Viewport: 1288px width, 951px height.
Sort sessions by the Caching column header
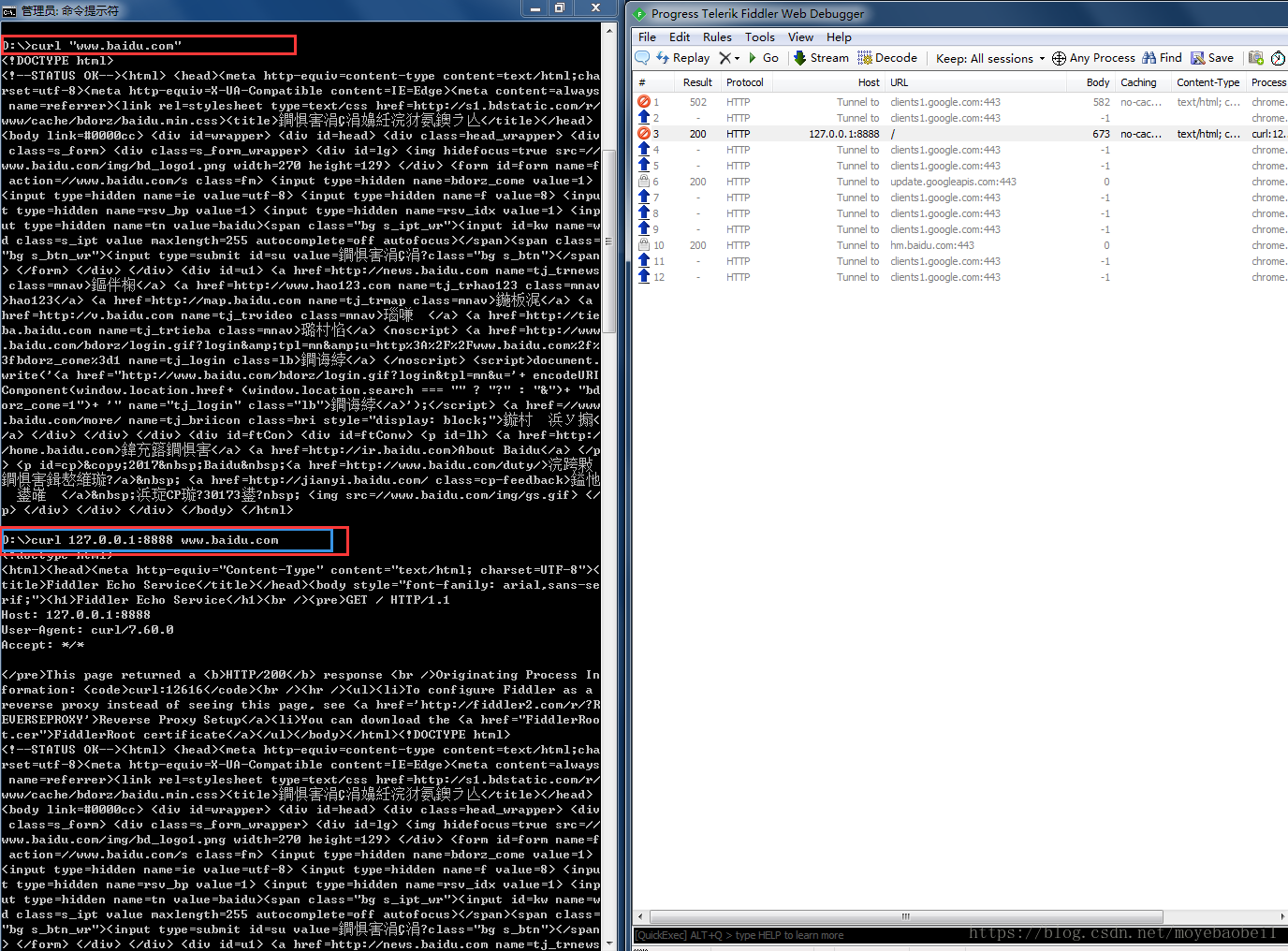[1143, 82]
